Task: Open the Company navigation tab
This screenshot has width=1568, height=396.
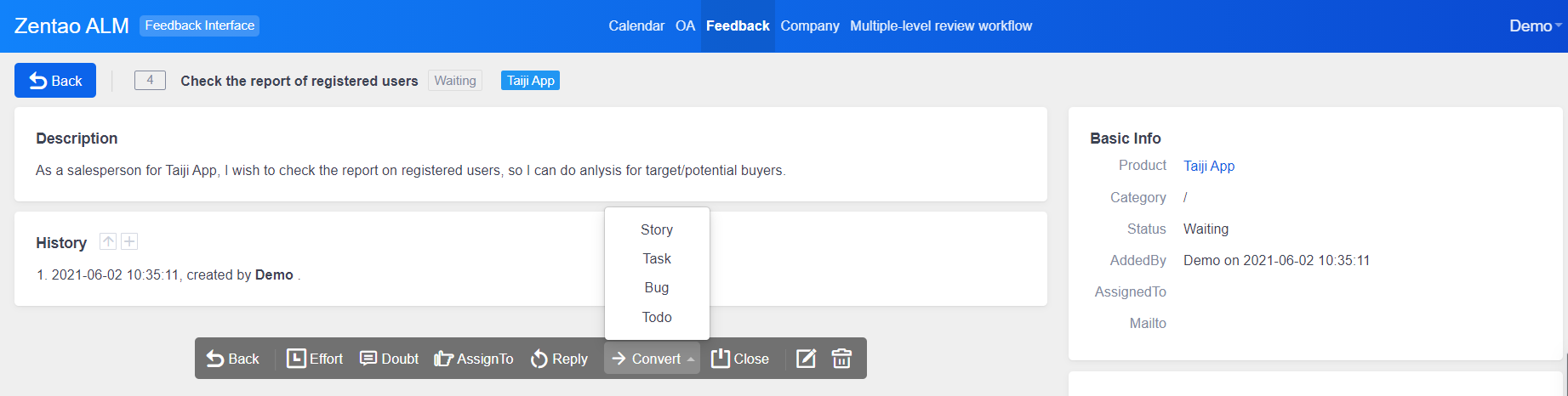Action: [x=809, y=25]
